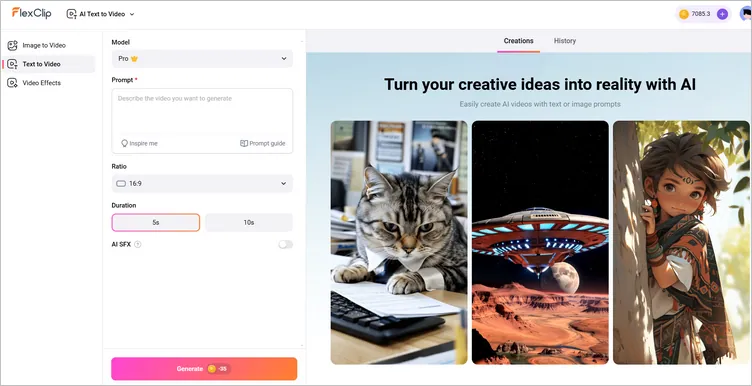The width and height of the screenshot is (752, 386).
Task: Select Video Effects in the sidebar
Action: 48,82
